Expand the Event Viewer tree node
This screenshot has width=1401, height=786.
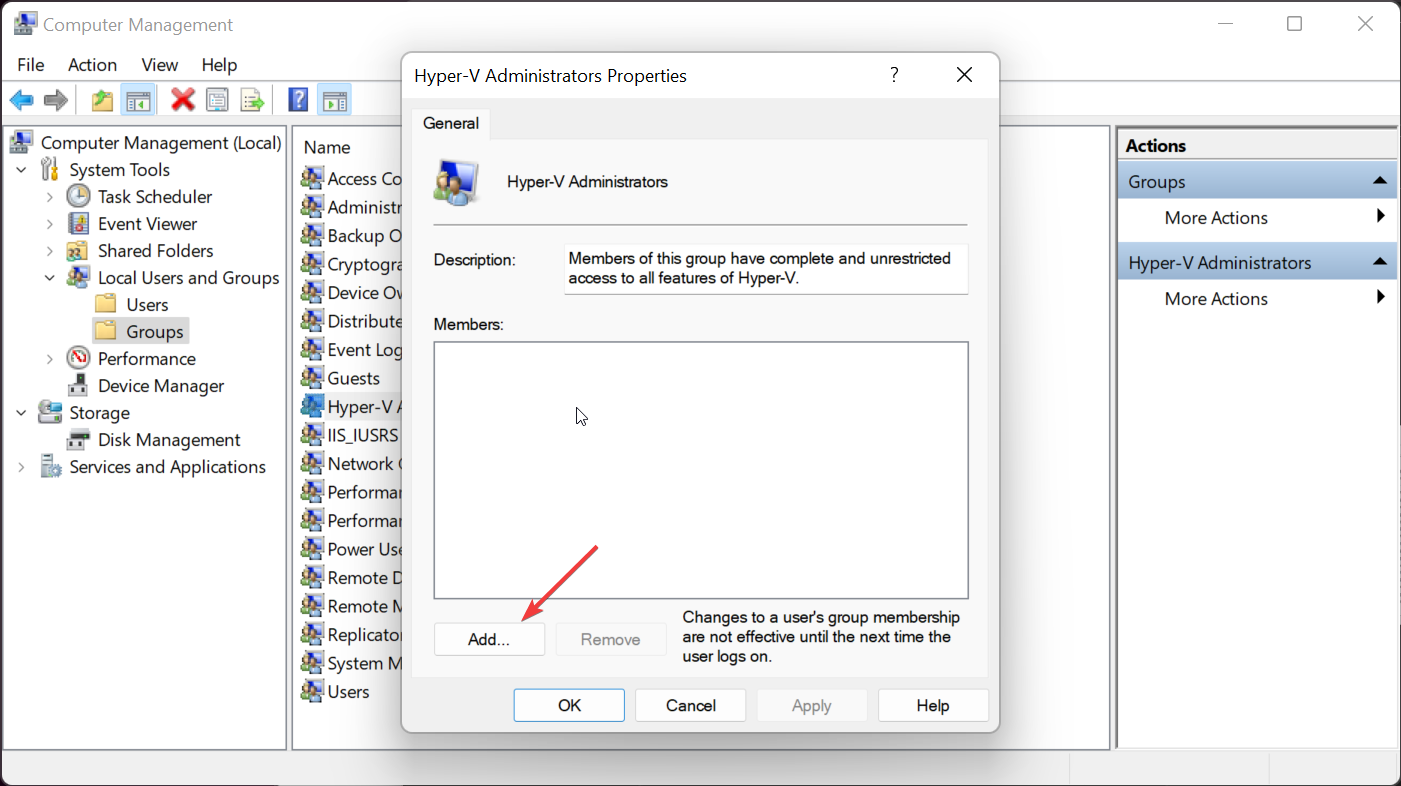pos(50,224)
